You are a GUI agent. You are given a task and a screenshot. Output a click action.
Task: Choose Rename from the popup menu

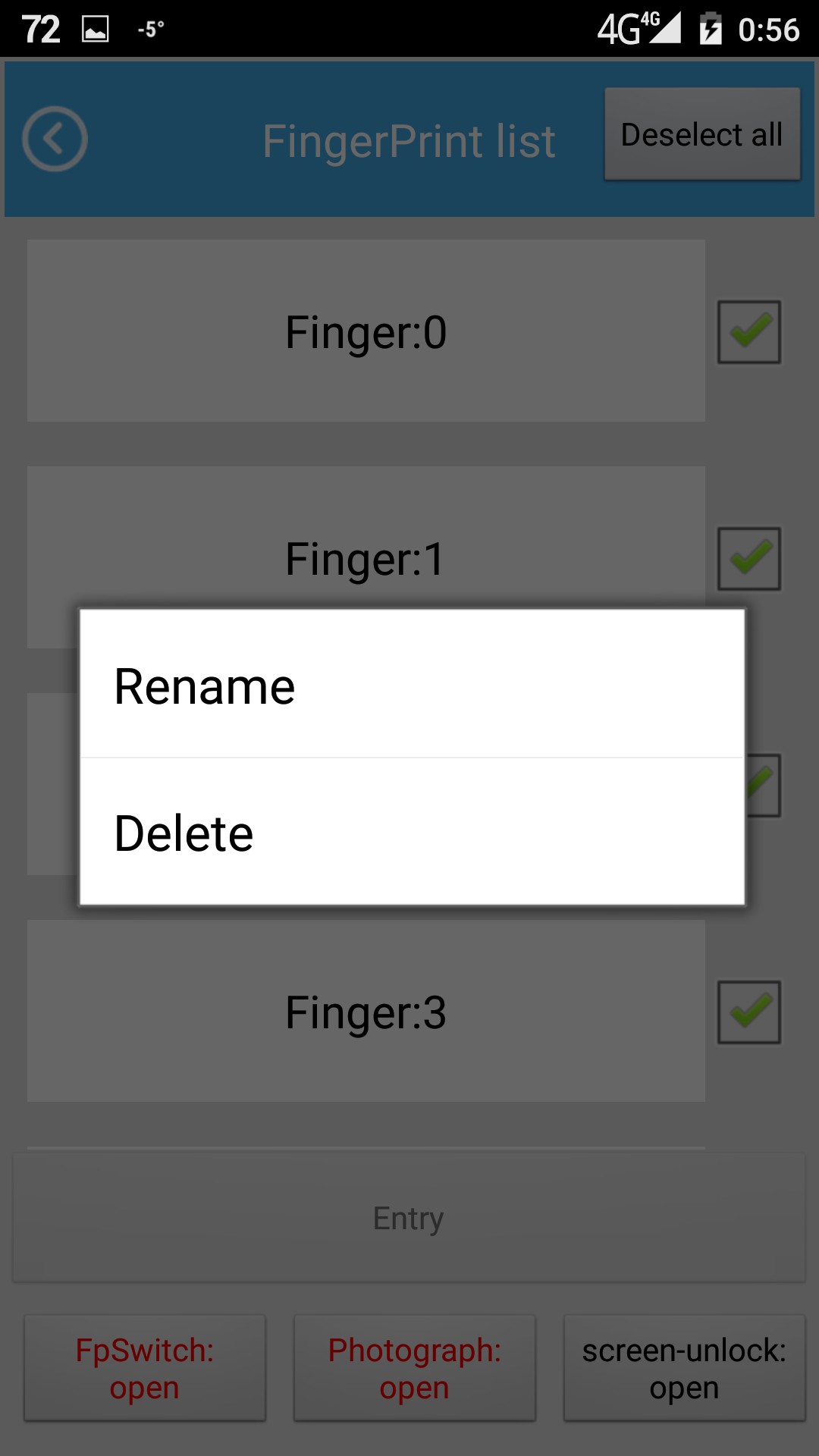tap(412, 684)
